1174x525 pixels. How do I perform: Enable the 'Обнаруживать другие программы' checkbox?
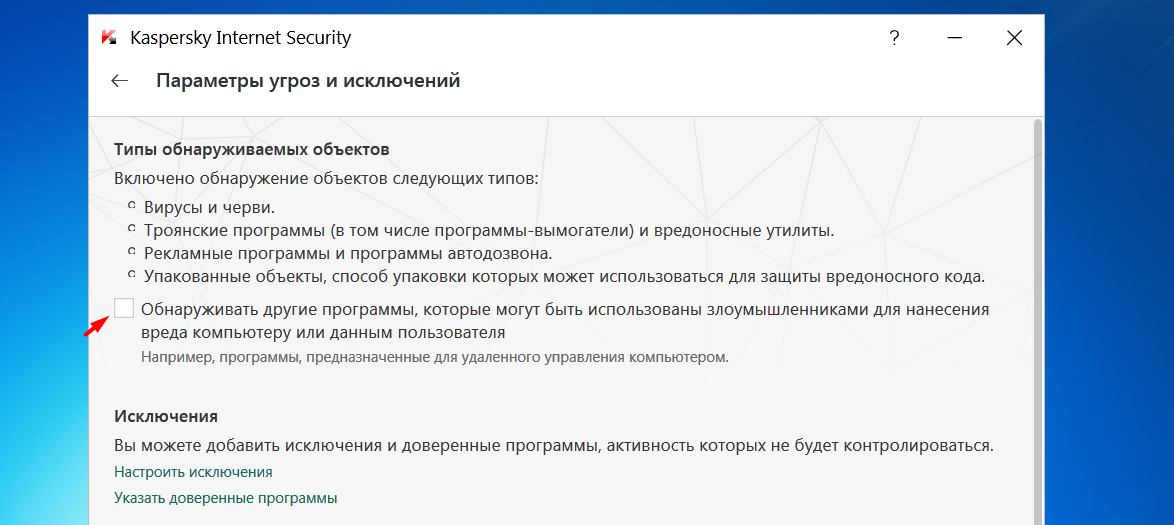[x=124, y=307]
